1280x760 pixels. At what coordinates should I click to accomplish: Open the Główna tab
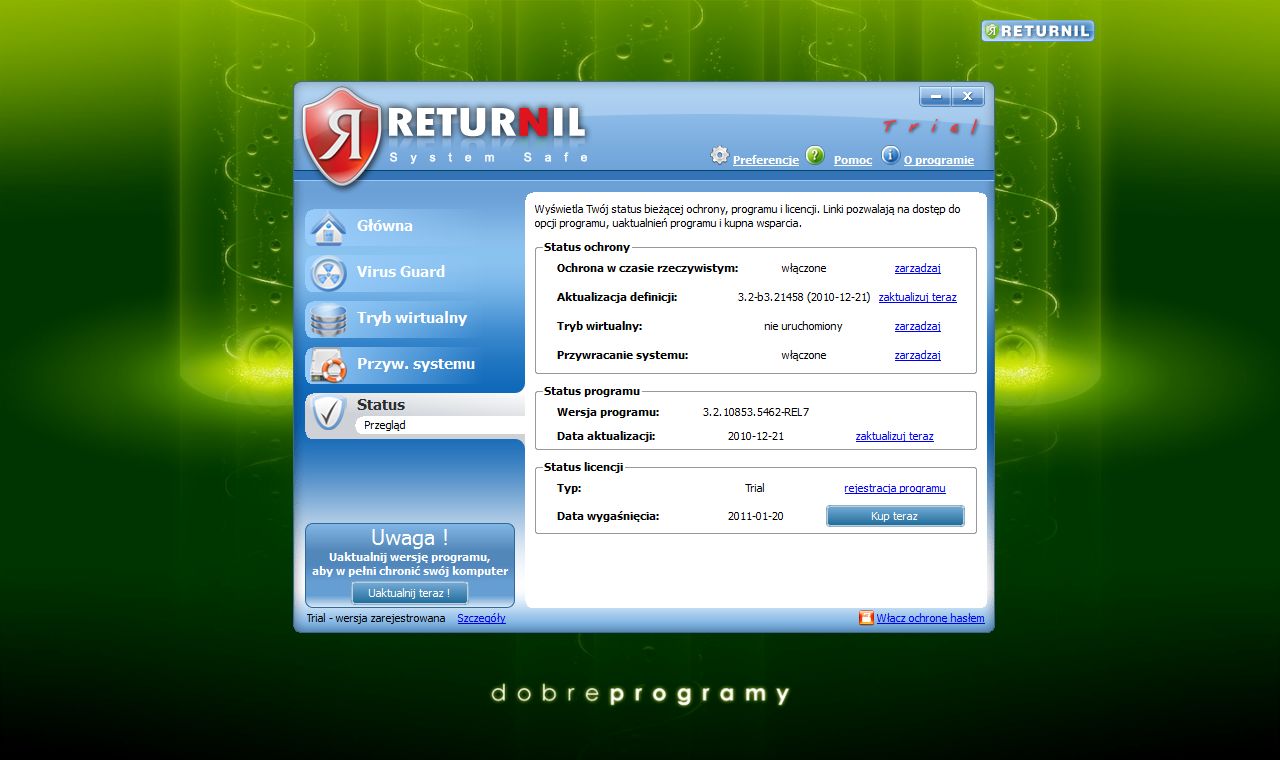pyautogui.click(x=414, y=227)
